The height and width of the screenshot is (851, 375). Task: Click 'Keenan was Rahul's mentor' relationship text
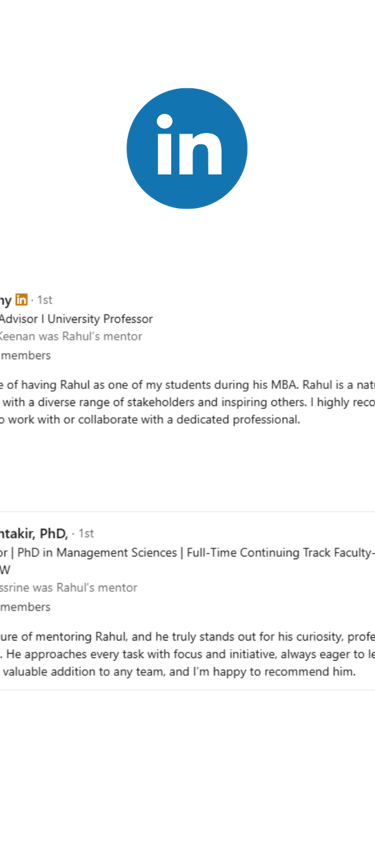click(x=71, y=336)
